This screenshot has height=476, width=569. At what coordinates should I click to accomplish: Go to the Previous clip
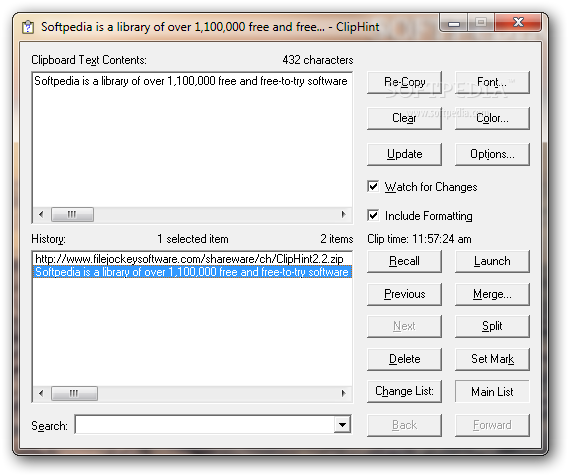404,294
